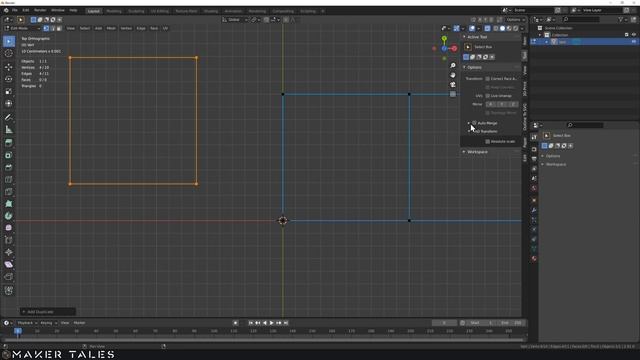
Task: Select the Loop Cut tool
Action: click(9, 180)
